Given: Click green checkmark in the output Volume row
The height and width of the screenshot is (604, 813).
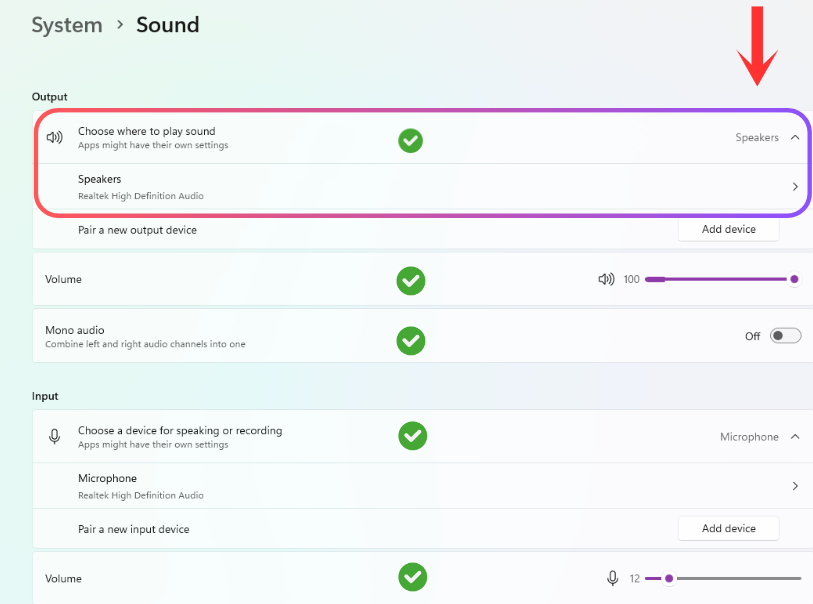Looking at the screenshot, I should pyautogui.click(x=411, y=281).
